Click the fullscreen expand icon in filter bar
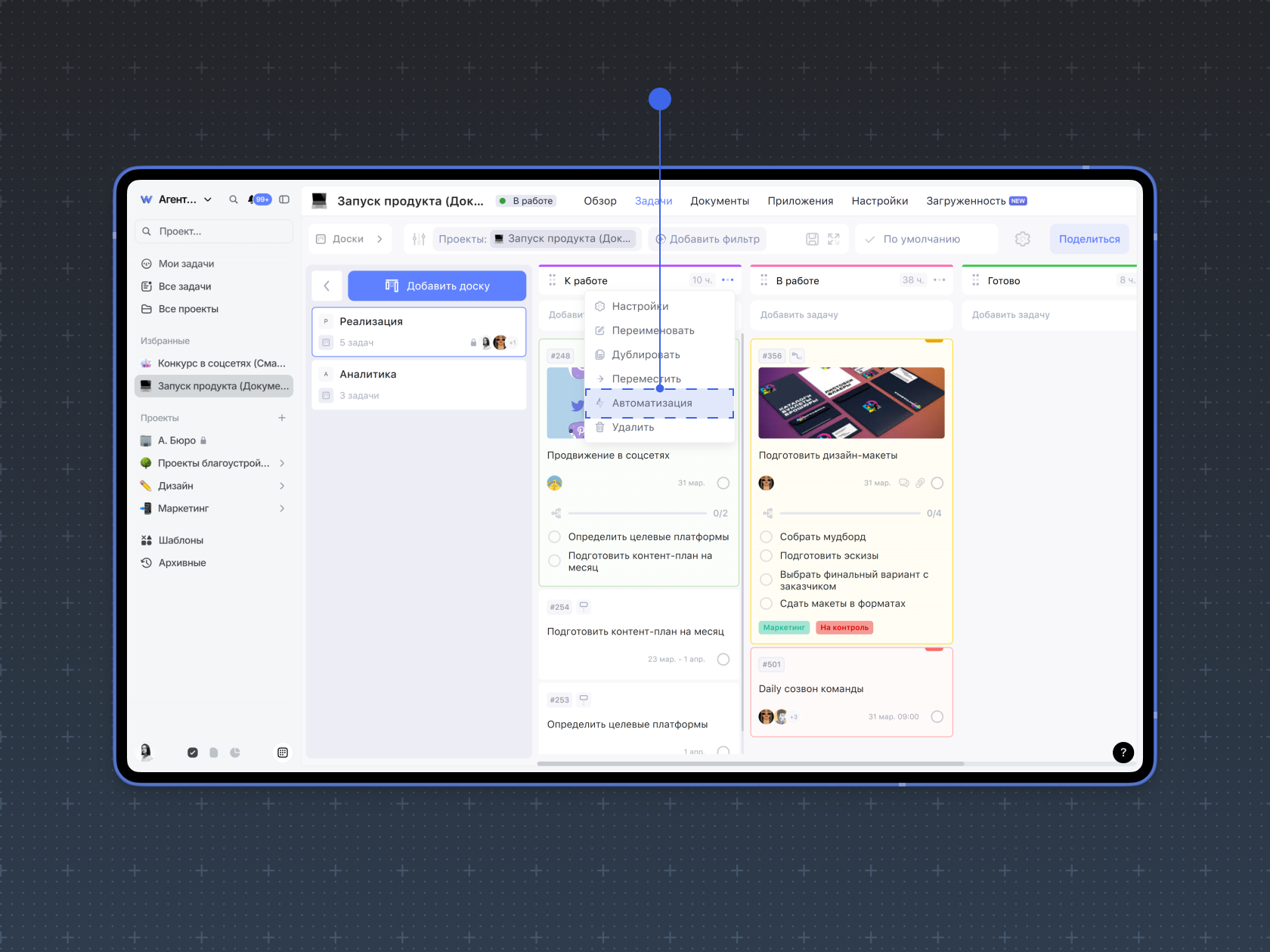The height and width of the screenshot is (952, 1270). pos(834,239)
